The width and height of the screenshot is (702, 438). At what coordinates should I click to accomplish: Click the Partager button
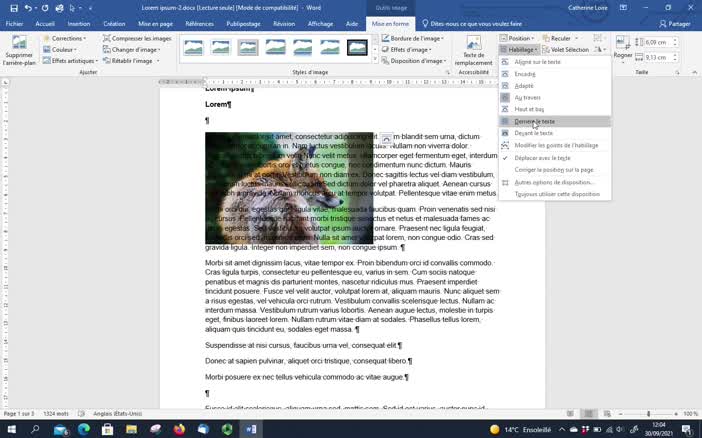tap(674, 23)
